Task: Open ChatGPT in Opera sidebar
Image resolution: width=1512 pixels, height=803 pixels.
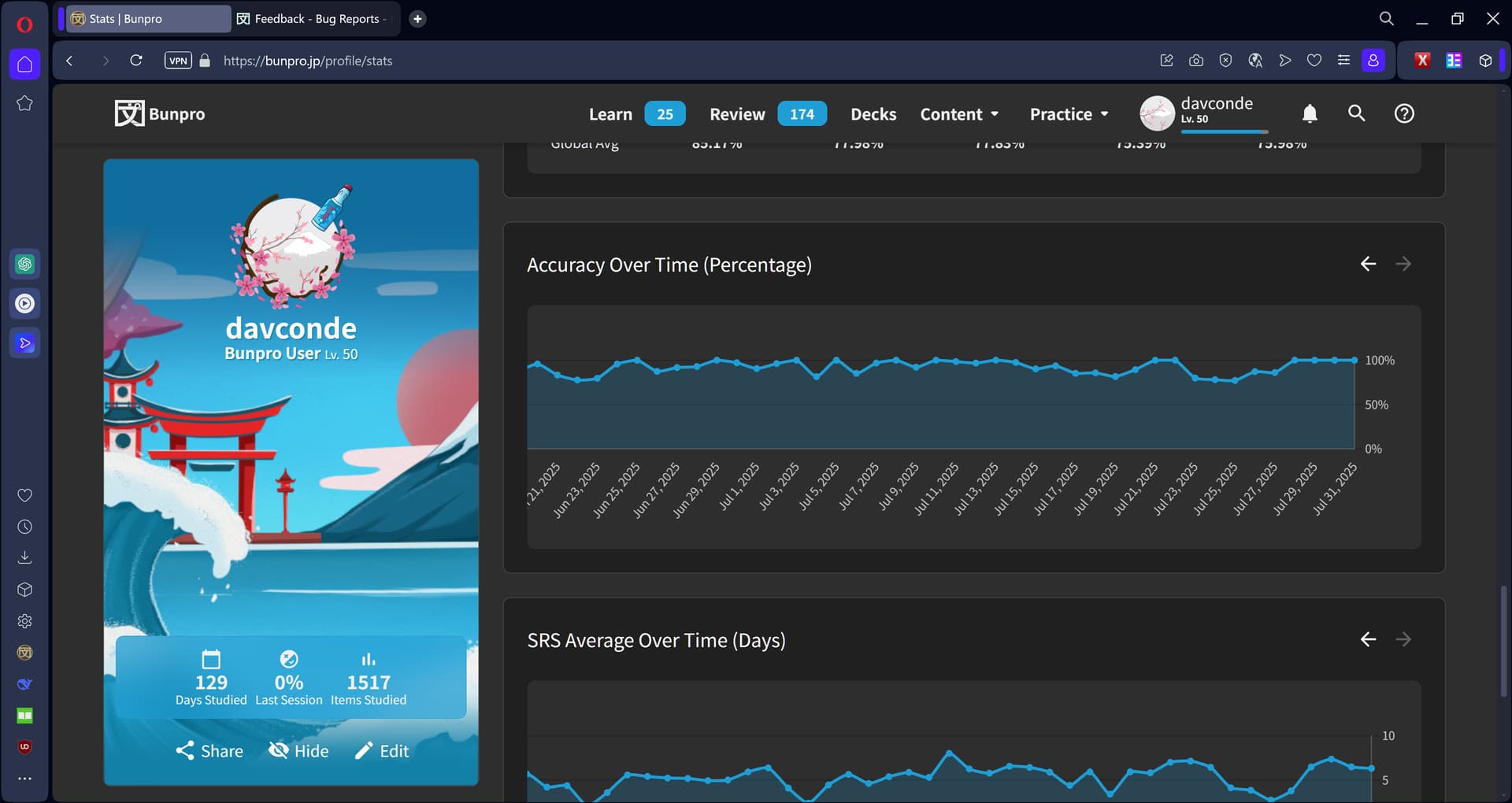Action: [x=24, y=265]
